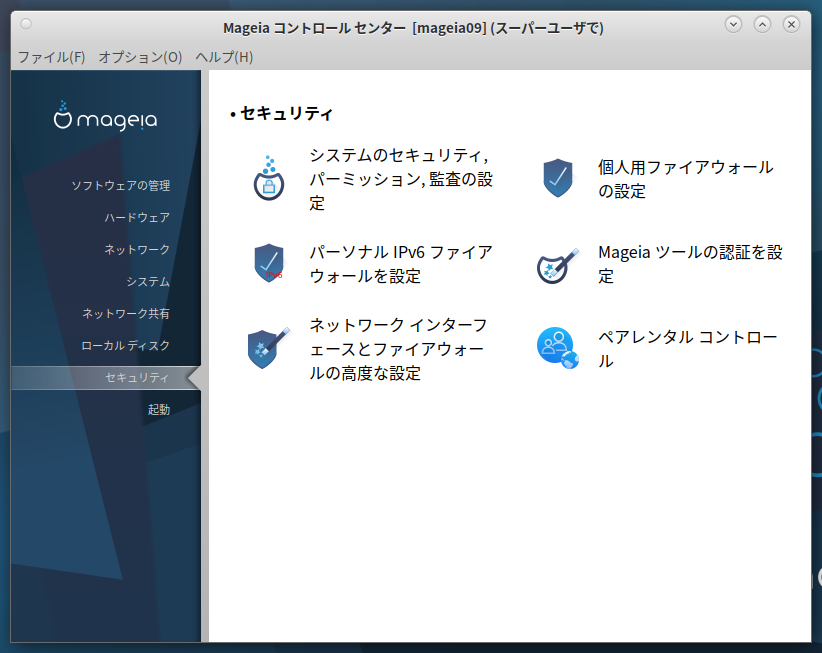Select ローカルディスク category in sidebar
The width and height of the screenshot is (822, 653).
(x=125, y=345)
